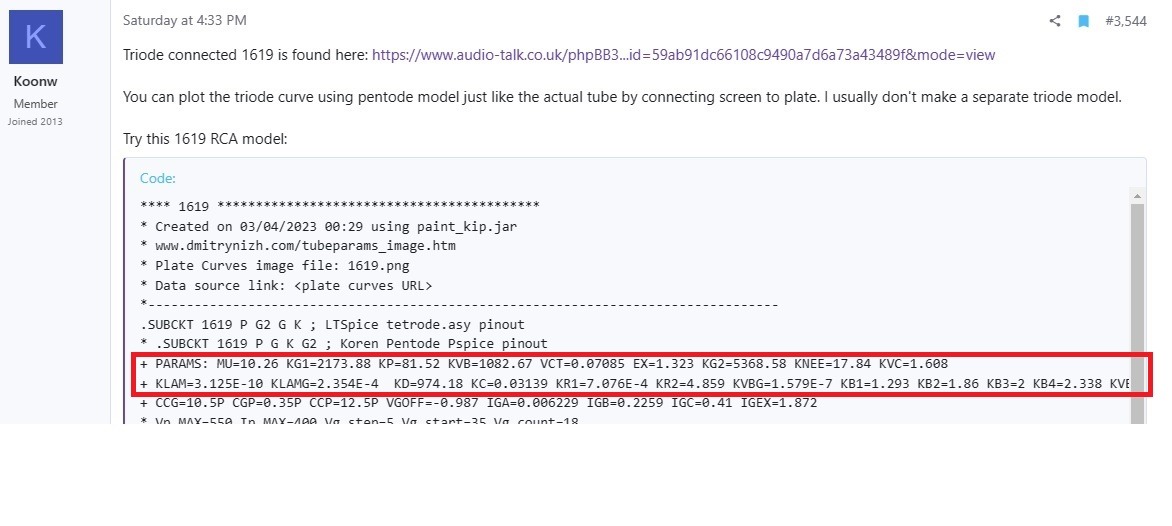Screen dimensions: 1172x526
Task: Click the Koren Pentode Pspice pinout line
Action: pyautogui.click(x=344, y=344)
